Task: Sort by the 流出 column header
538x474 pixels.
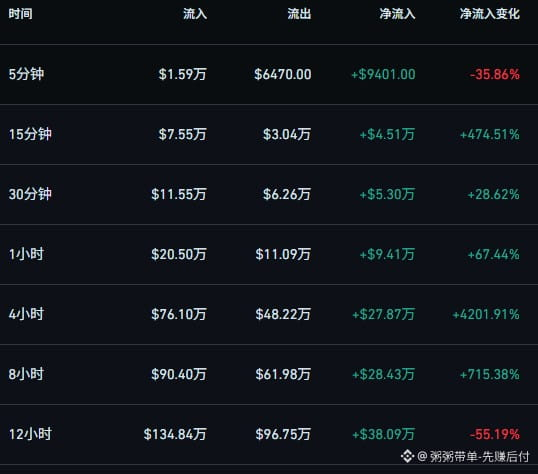Action: [x=299, y=14]
